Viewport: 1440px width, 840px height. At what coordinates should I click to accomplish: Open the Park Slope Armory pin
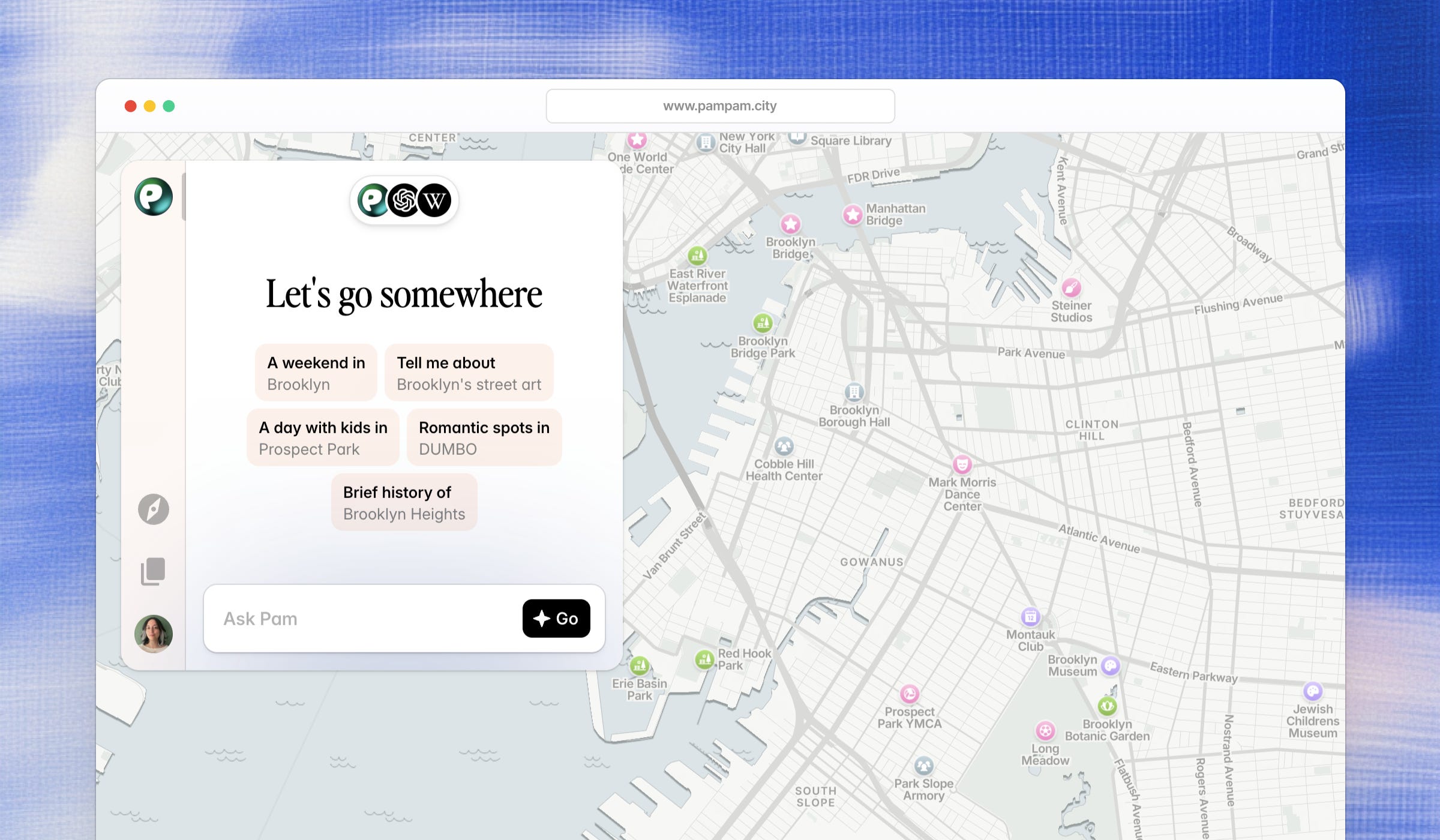[x=924, y=766]
